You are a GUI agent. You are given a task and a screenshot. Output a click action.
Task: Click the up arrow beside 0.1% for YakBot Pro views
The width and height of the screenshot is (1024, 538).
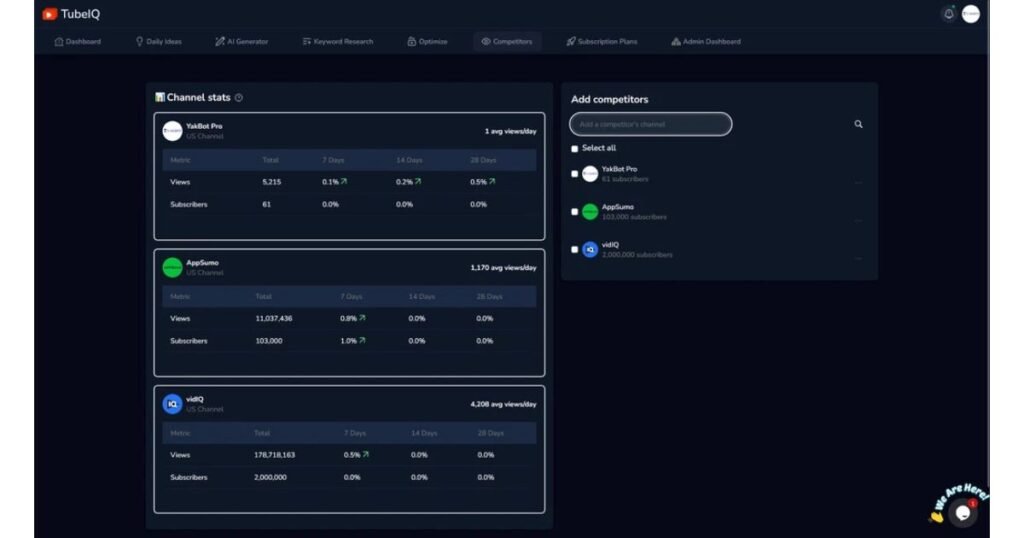click(x=344, y=182)
